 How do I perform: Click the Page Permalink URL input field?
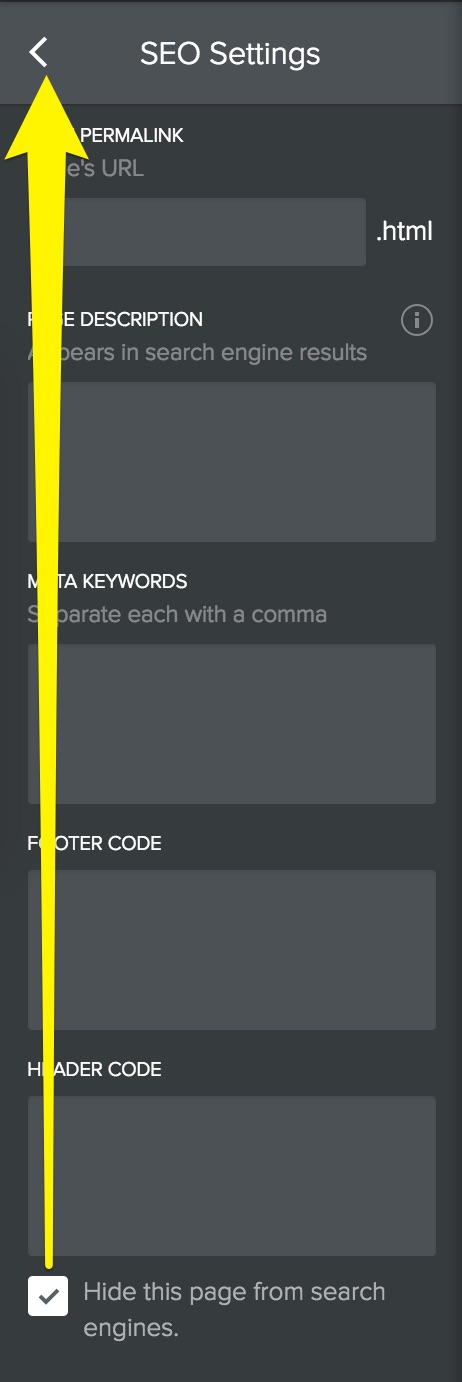tap(197, 232)
